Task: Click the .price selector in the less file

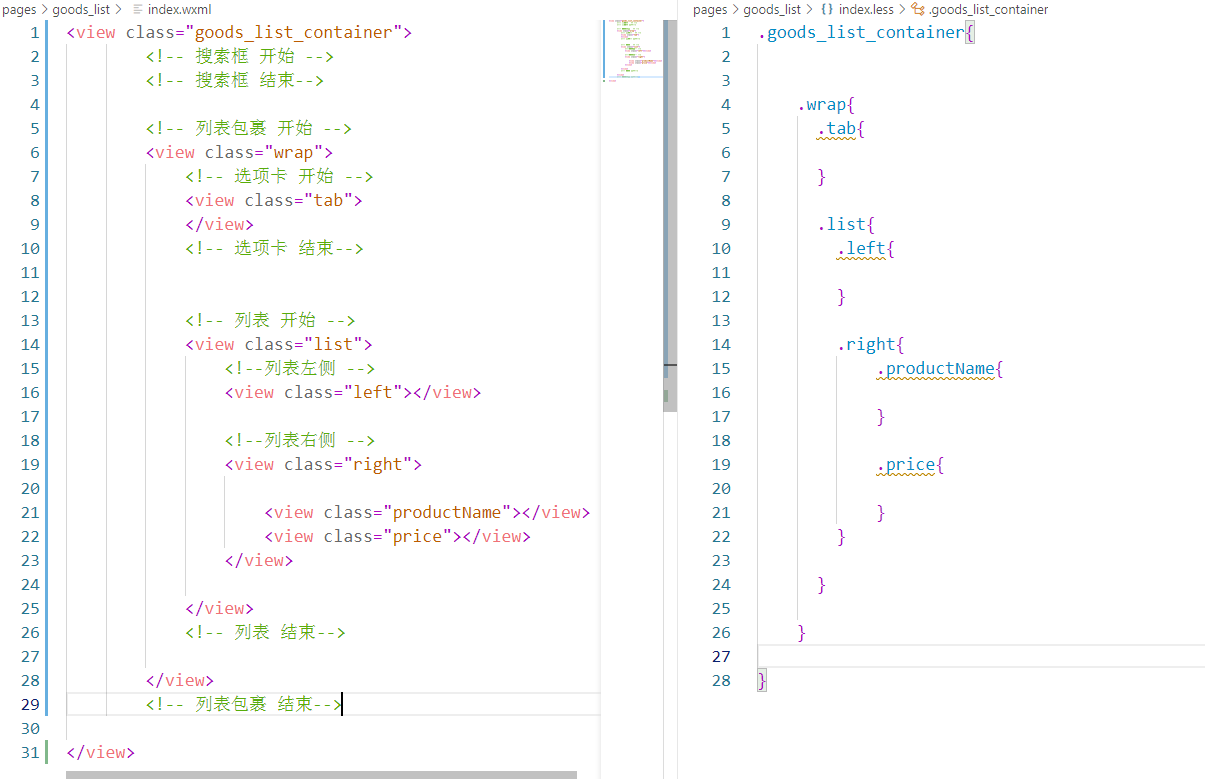Action: pyautogui.click(x=905, y=464)
